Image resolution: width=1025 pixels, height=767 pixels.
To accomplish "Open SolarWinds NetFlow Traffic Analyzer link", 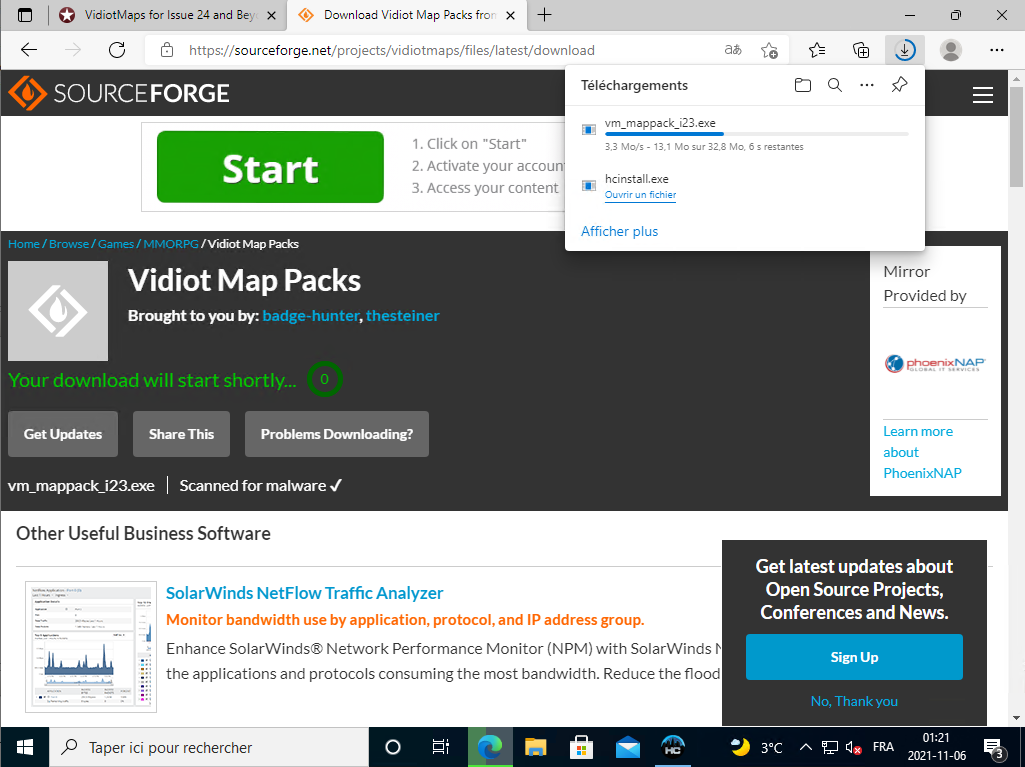I will (x=305, y=593).
